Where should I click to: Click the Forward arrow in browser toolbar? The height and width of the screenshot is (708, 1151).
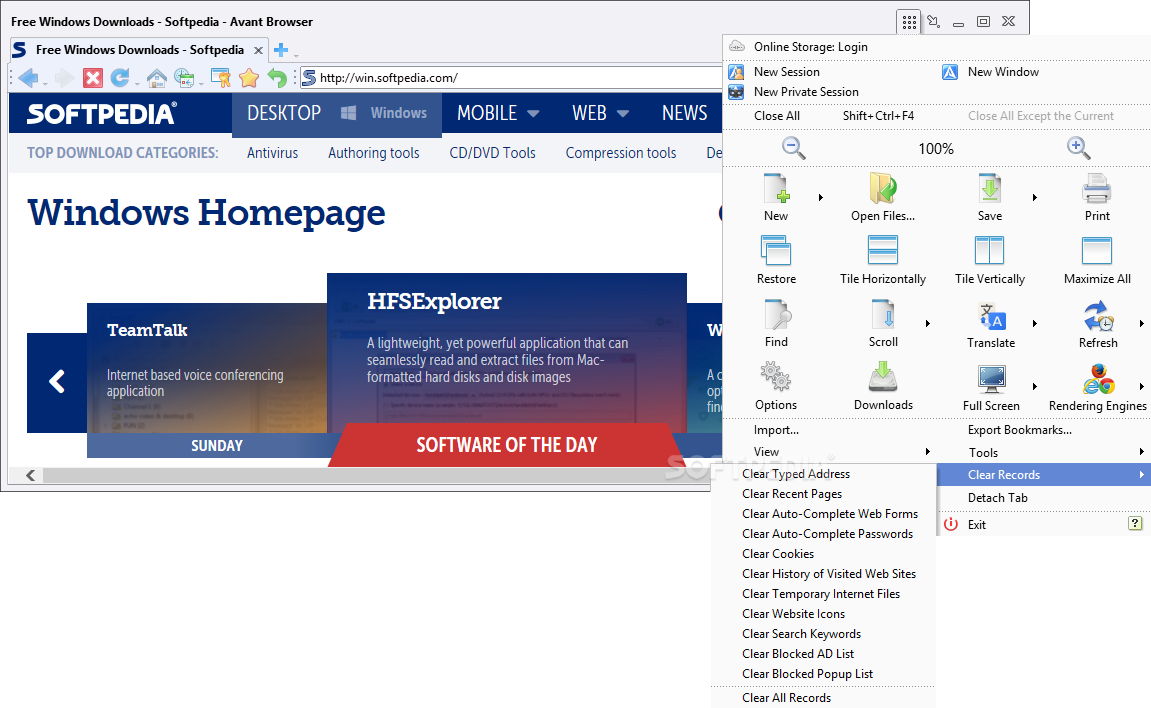click(x=64, y=78)
